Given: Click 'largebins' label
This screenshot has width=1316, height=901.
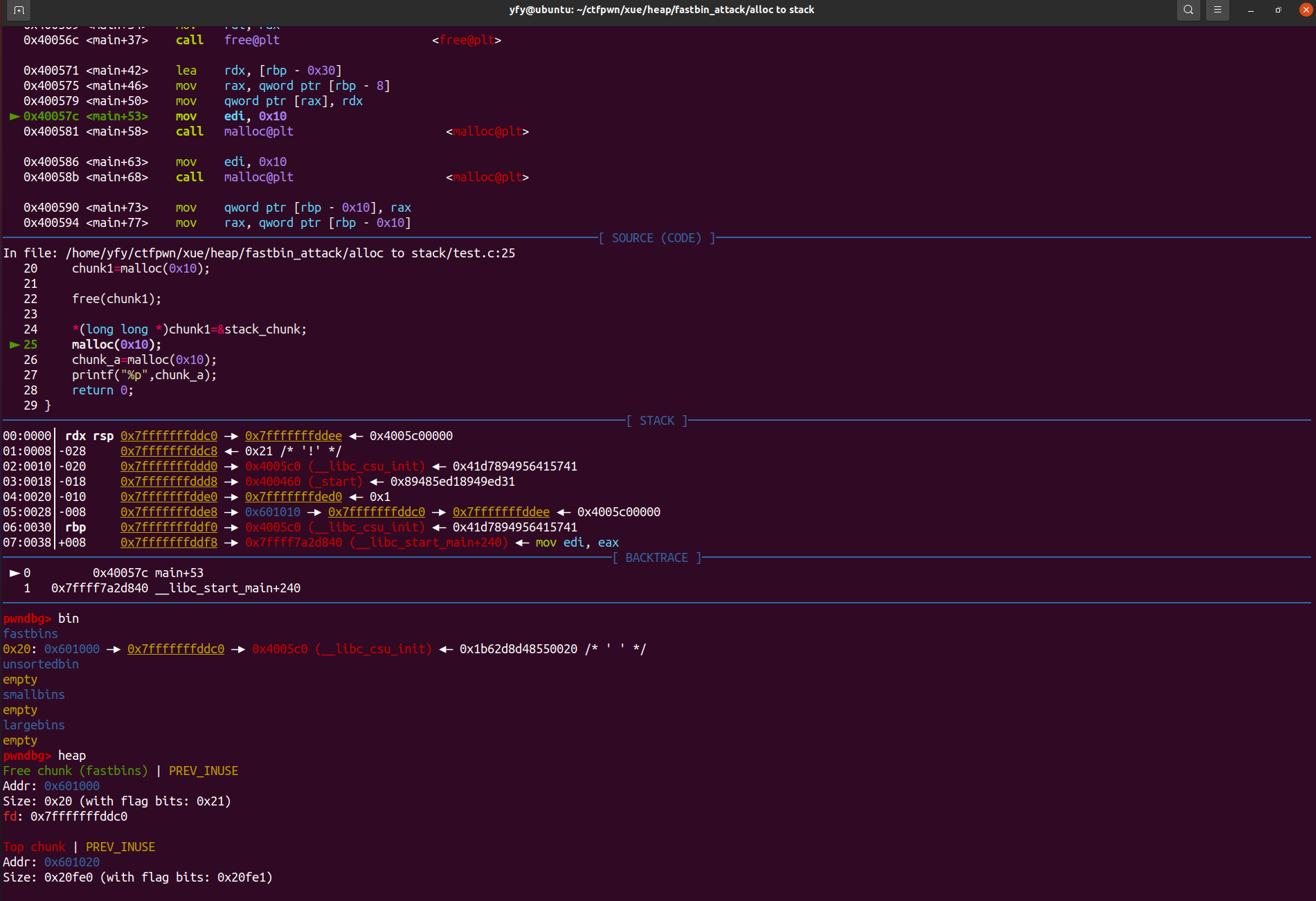Looking at the screenshot, I should (x=34, y=725).
